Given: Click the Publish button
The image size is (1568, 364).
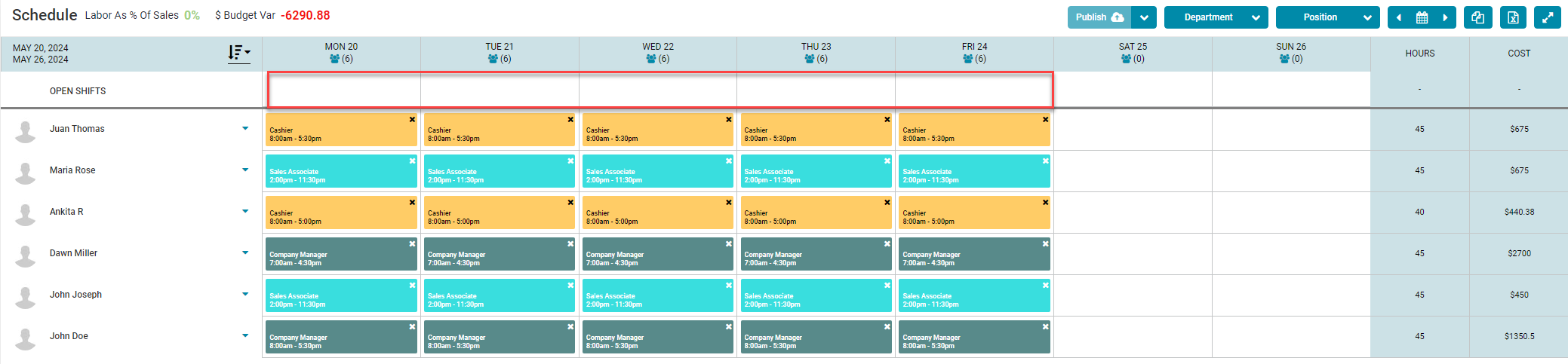Looking at the screenshot, I should coord(1099,17).
